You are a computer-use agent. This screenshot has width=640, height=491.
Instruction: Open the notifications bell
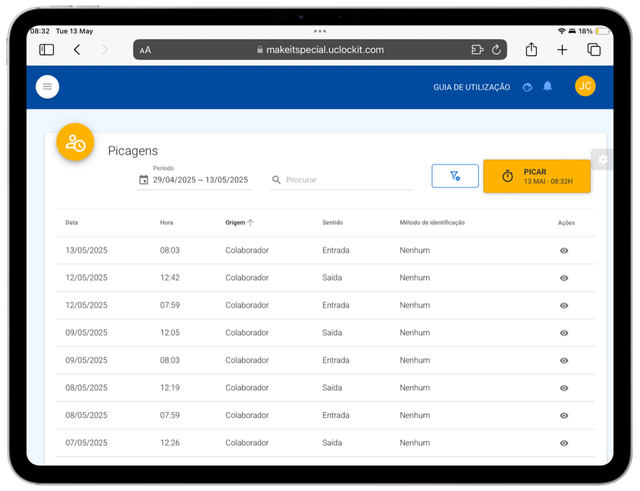click(547, 86)
